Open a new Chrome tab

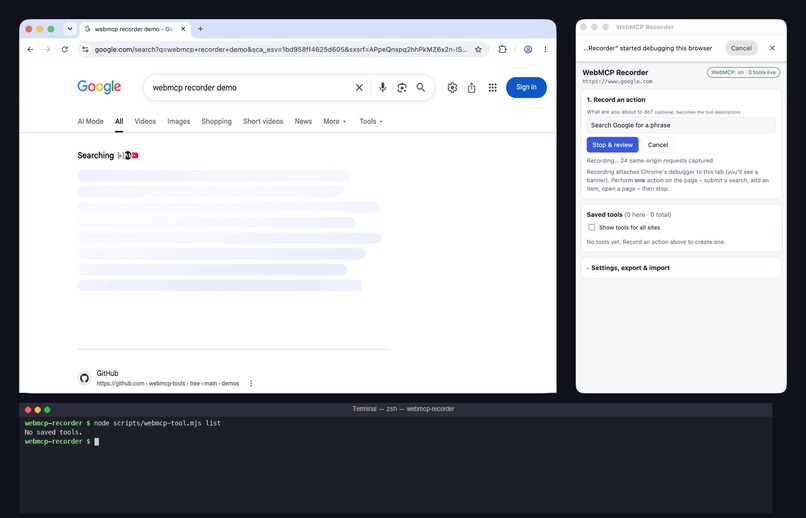200,29
